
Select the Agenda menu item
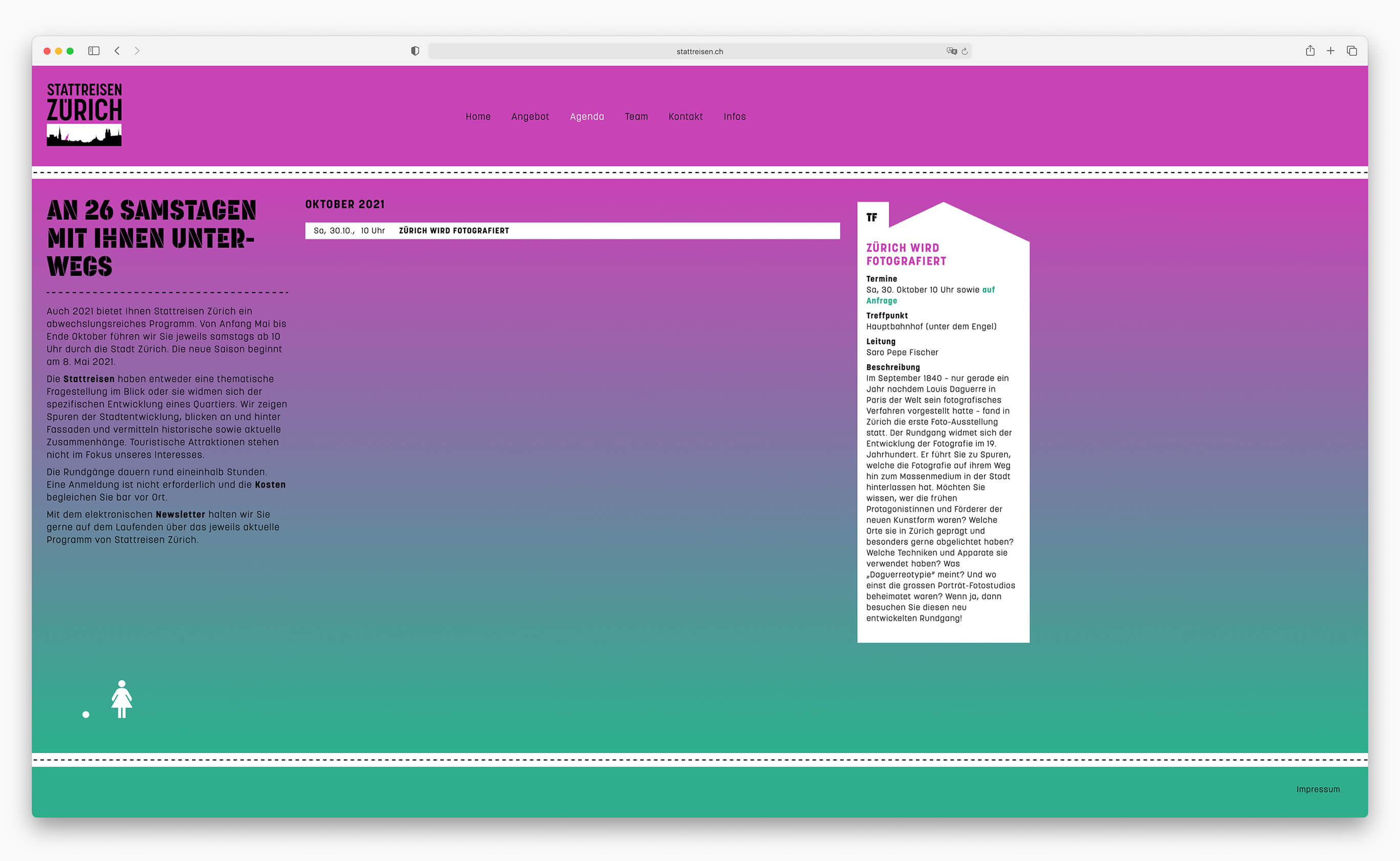(586, 117)
